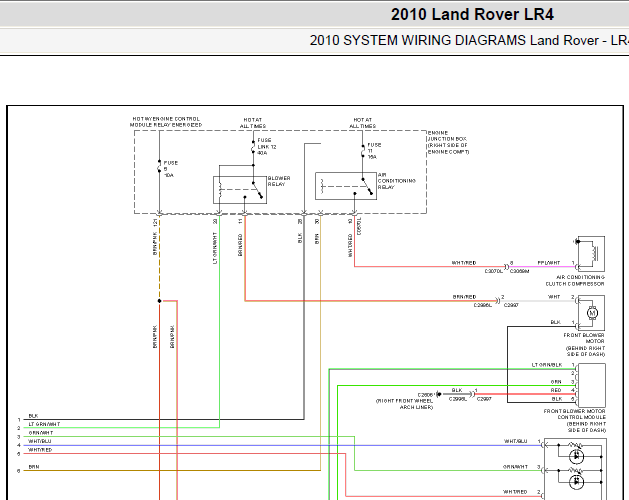Viewport: 629px width, 500px height.
Task: Select the Front Blower Motor Control Module box
Action: (x=591, y=384)
